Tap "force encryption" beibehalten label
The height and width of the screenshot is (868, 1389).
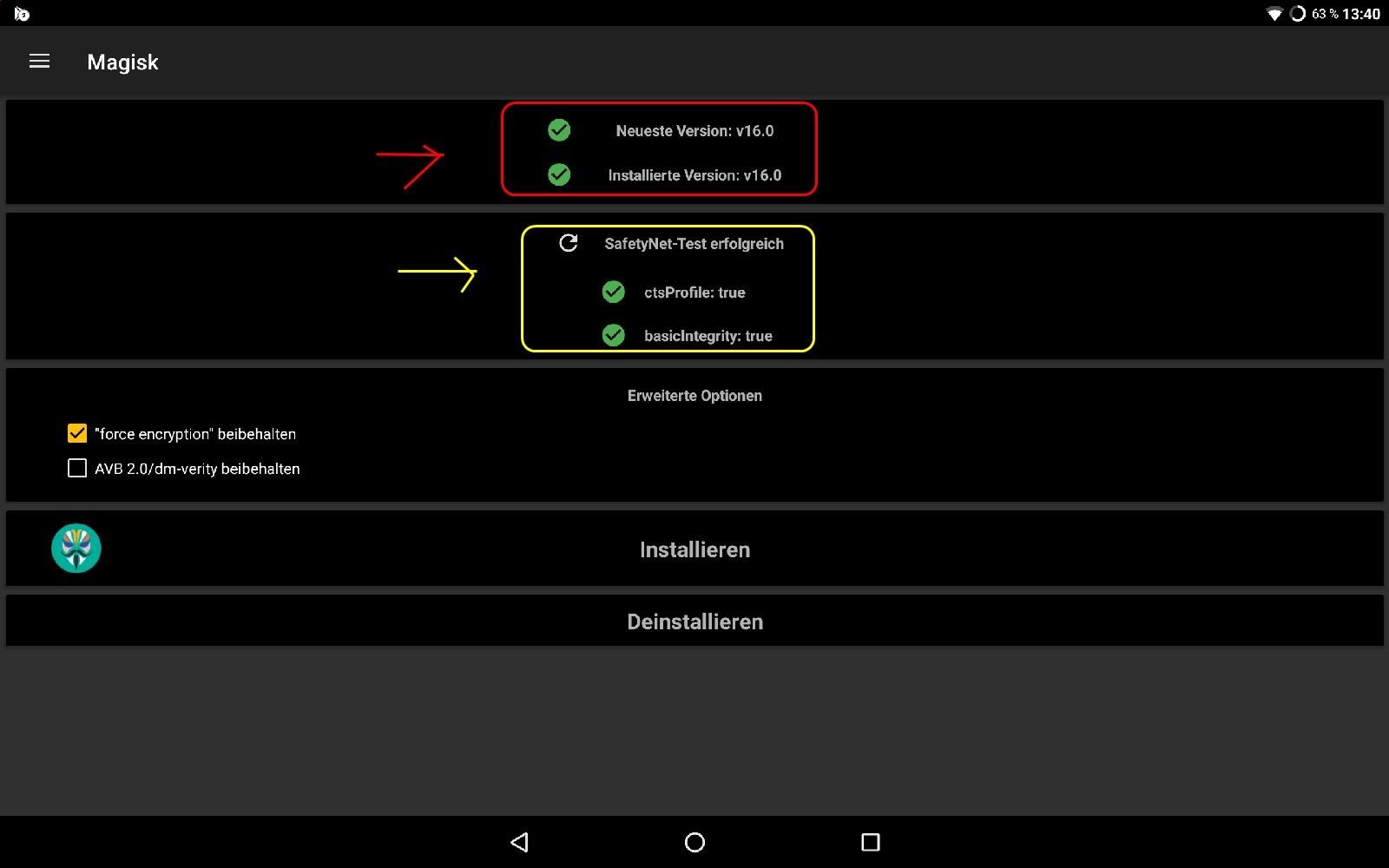[x=195, y=434]
